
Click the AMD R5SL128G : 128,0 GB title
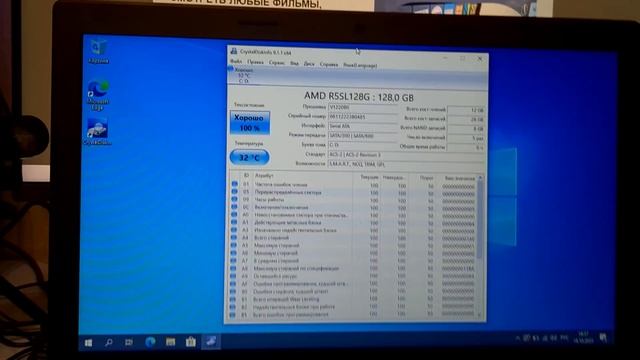358,97
